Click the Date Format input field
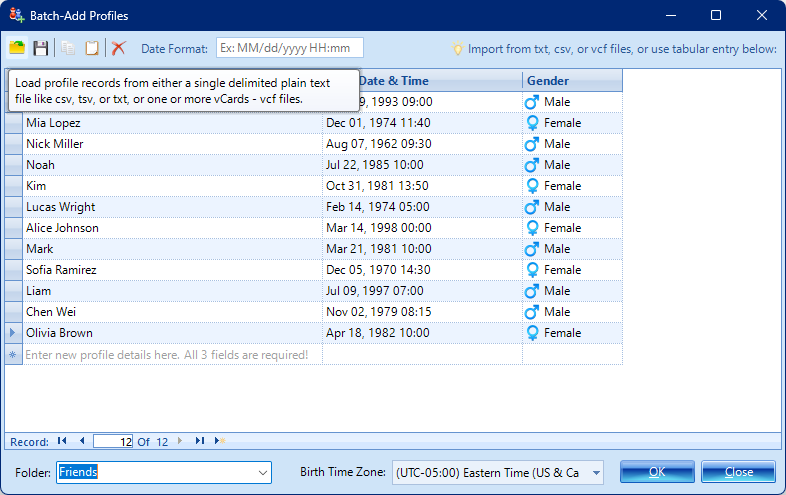Image resolution: width=786 pixels, height=495 pixels. click(x=289, y=48)
